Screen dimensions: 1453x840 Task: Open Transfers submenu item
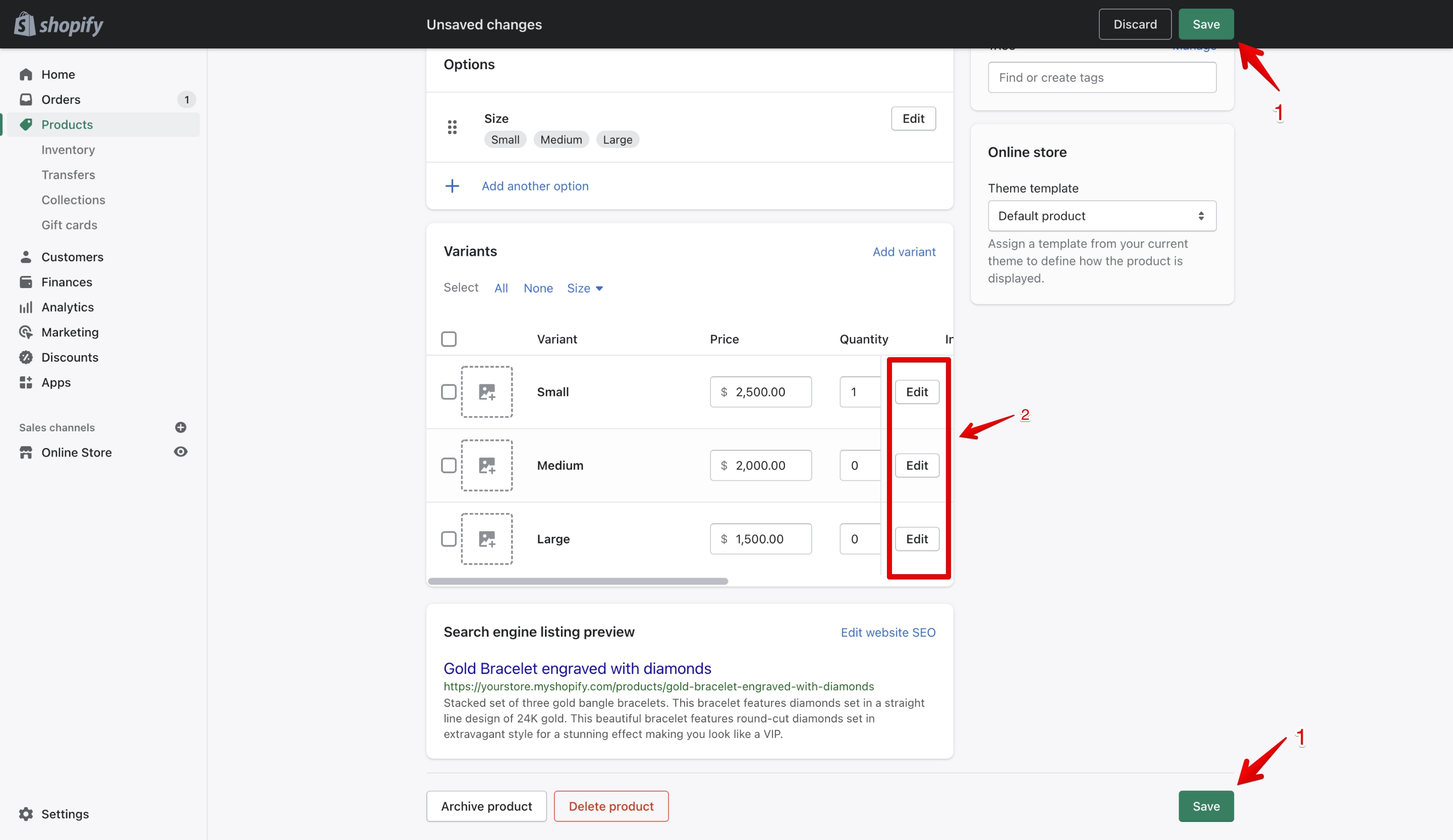click(x=68, y=175)
